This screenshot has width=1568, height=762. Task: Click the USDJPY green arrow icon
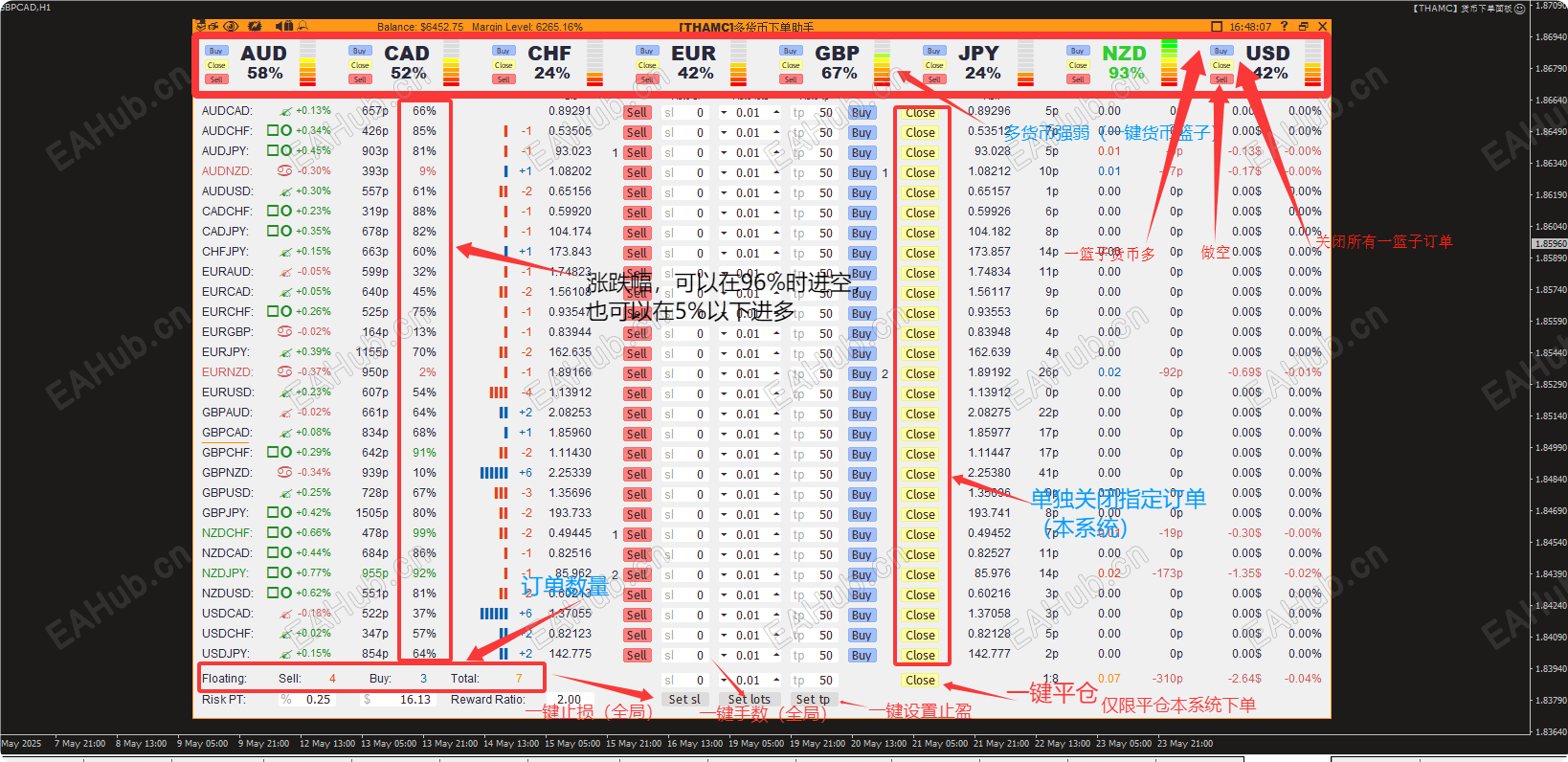pos(285,654)
